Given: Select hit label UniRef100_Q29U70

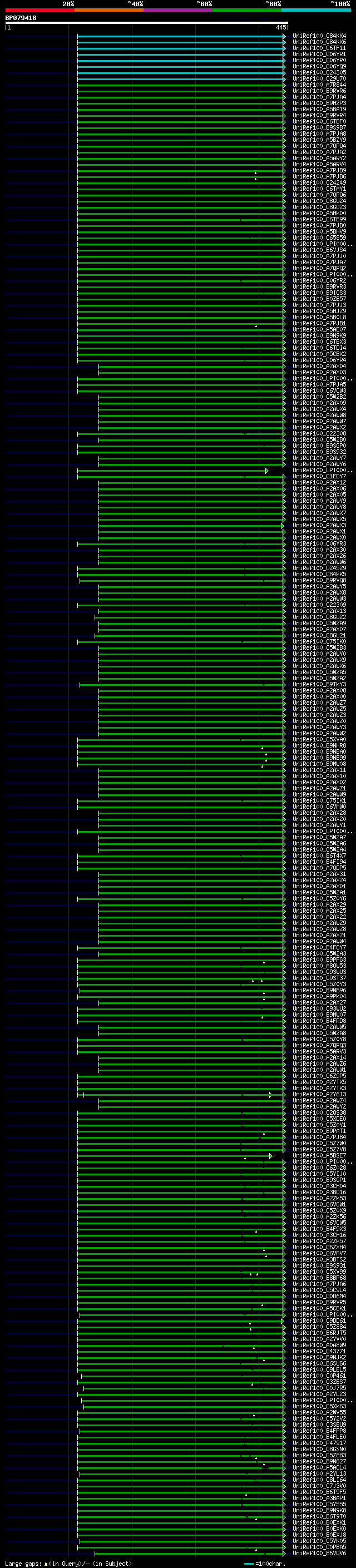Looking at the screenshot, I should click(x=319, y=78).
